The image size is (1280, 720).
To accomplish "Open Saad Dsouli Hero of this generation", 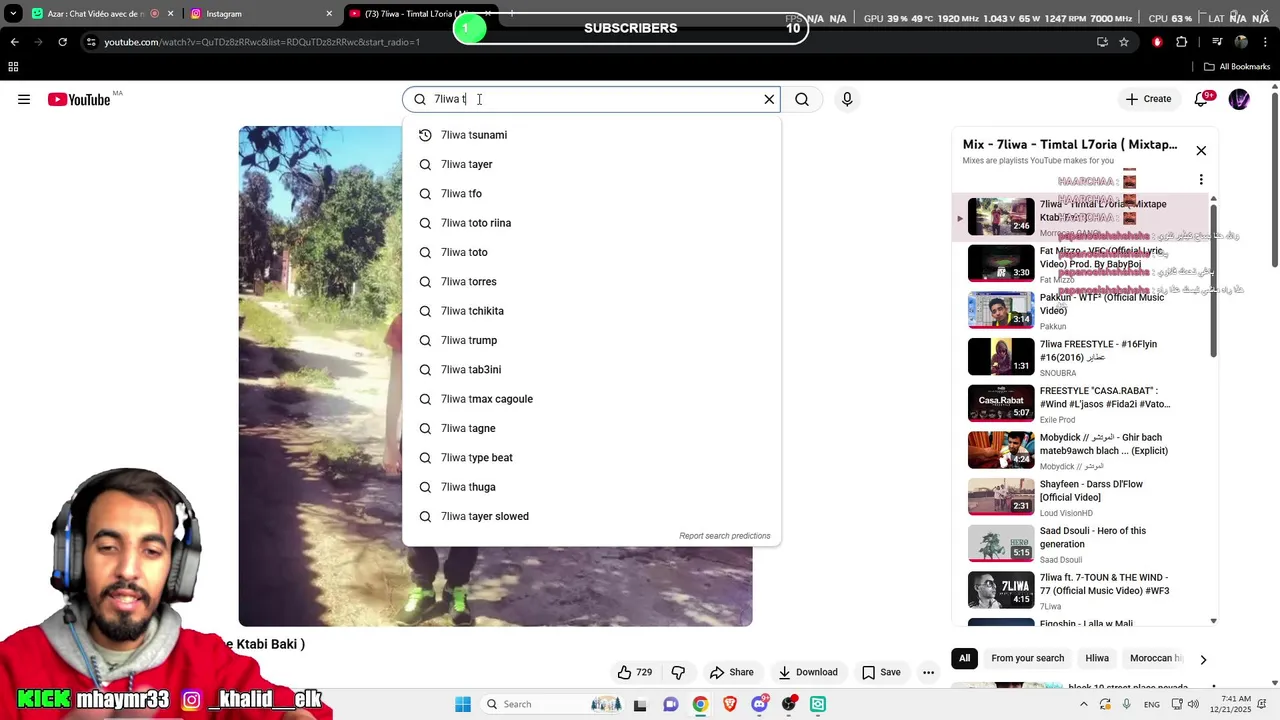I will tap(1080, 544).
